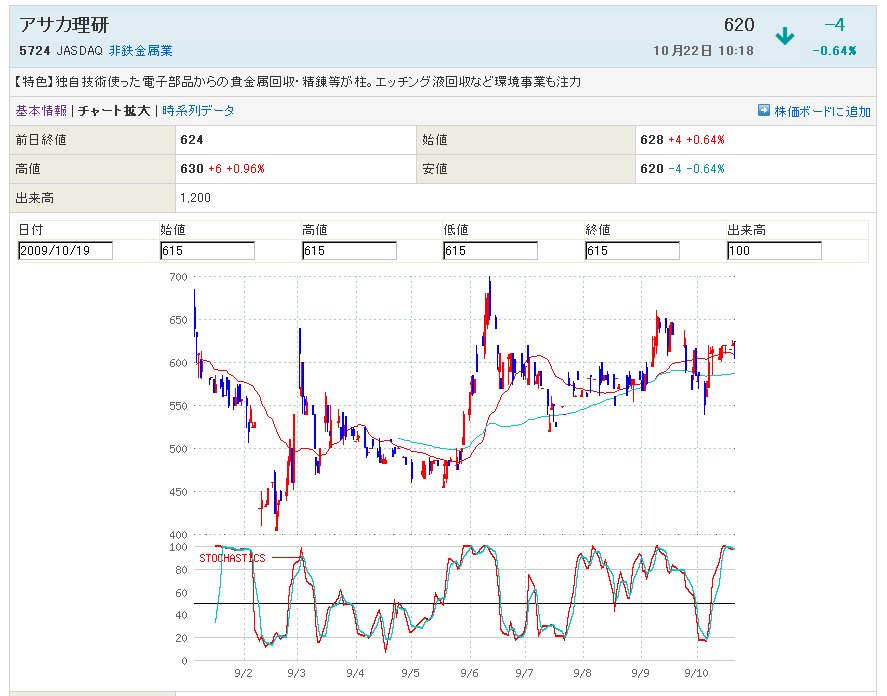Screen dimensions: 887x696
Task: Click the JASDAQ market label
Action: point(80,50)
